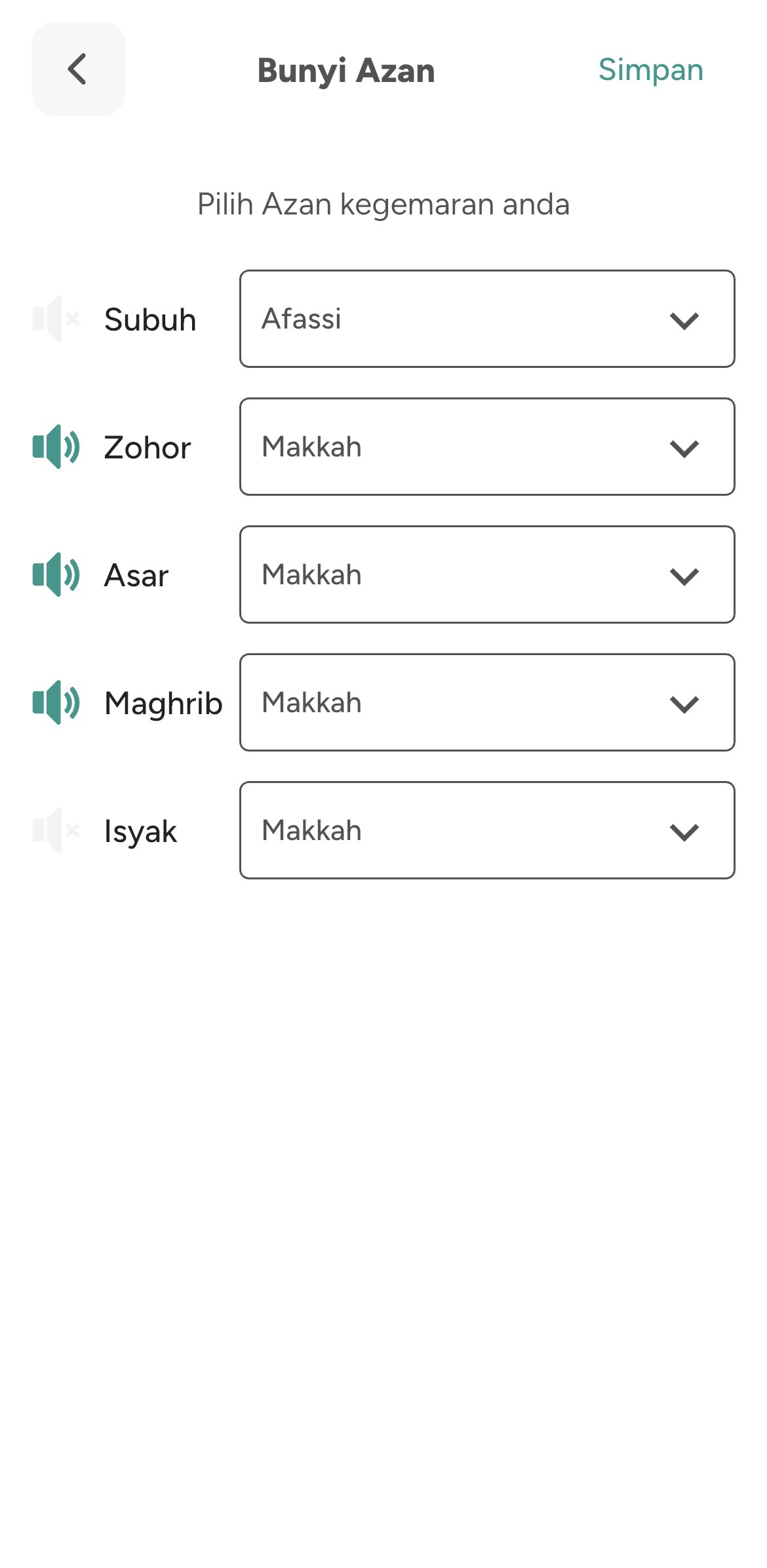Go back using the arrow button
The image size is (767, 1568).
(78, 70)
